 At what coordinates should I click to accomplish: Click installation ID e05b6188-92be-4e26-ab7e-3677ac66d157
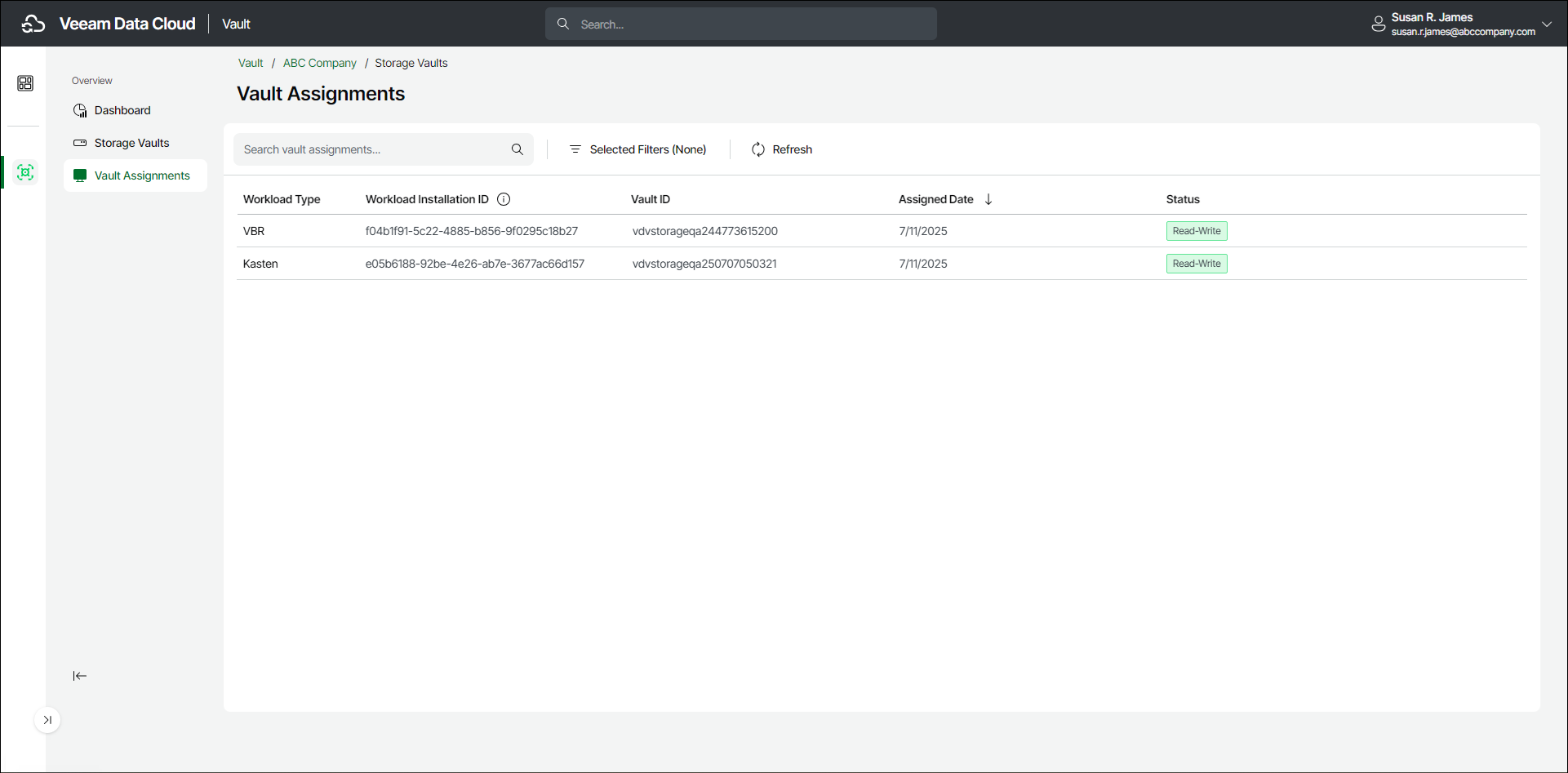coord(475,264)
